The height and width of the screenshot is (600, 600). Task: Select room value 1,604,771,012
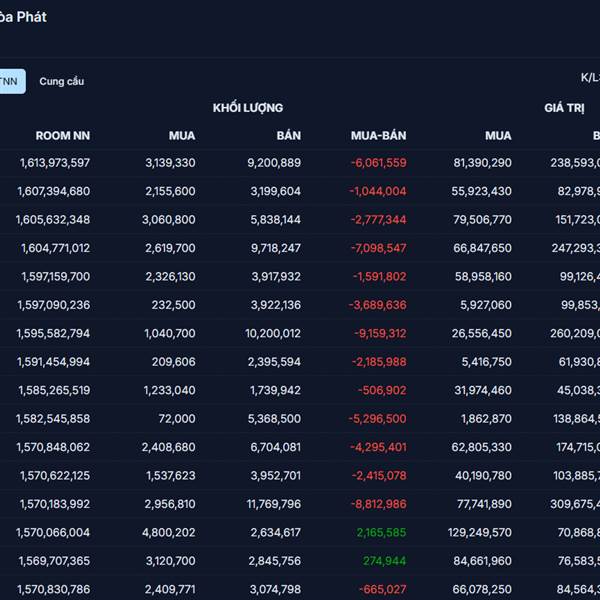55,248
